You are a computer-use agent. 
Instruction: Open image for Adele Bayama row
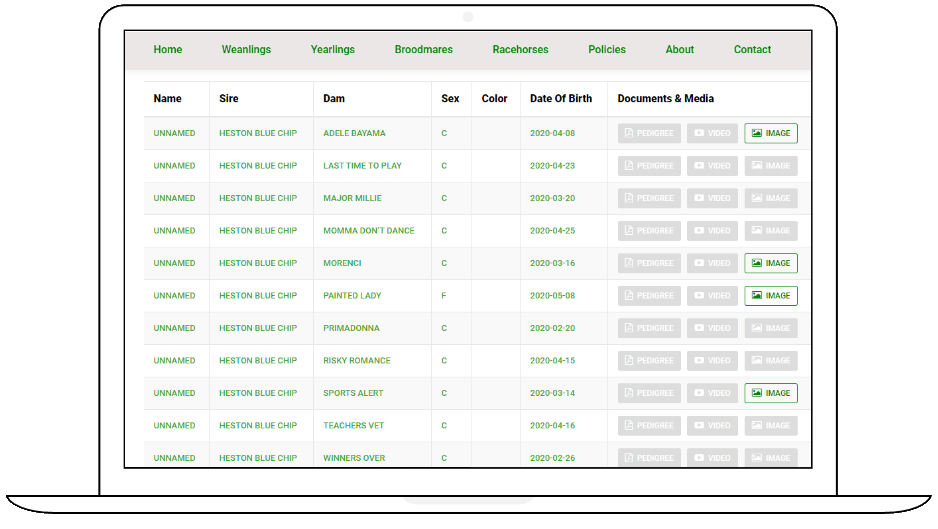coord(770,133)
